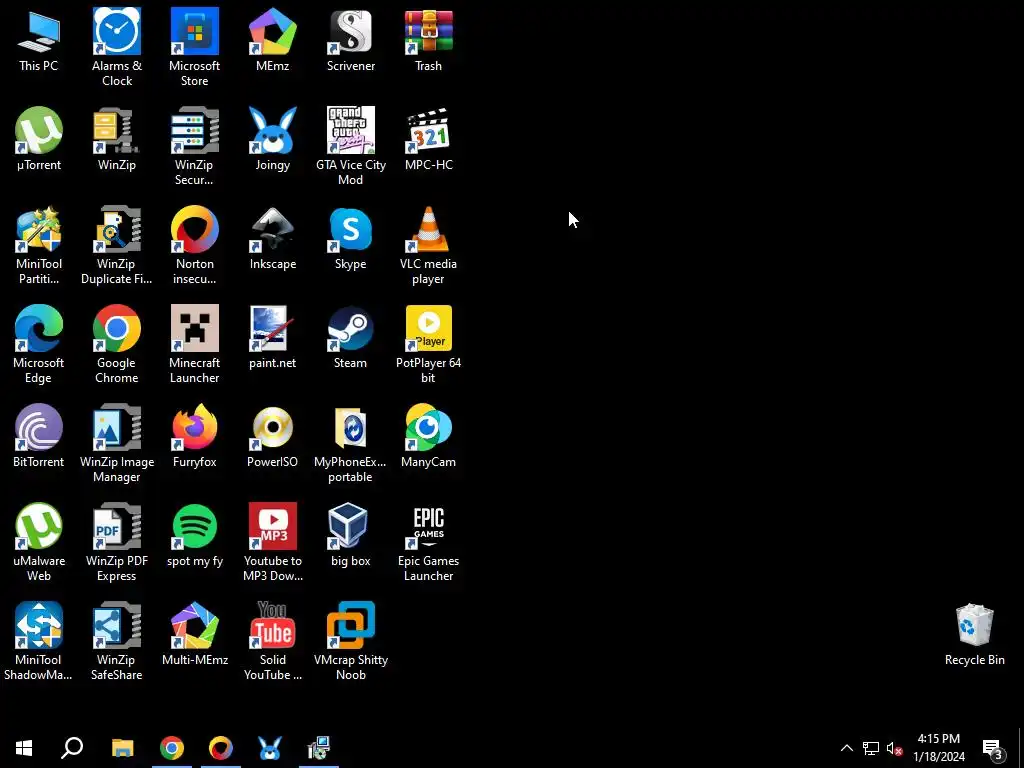Image resolution: width=1024 pixels, height=768 pixels.
Task: Select the MPC-HC shortcut
Action: pos(428,139)
